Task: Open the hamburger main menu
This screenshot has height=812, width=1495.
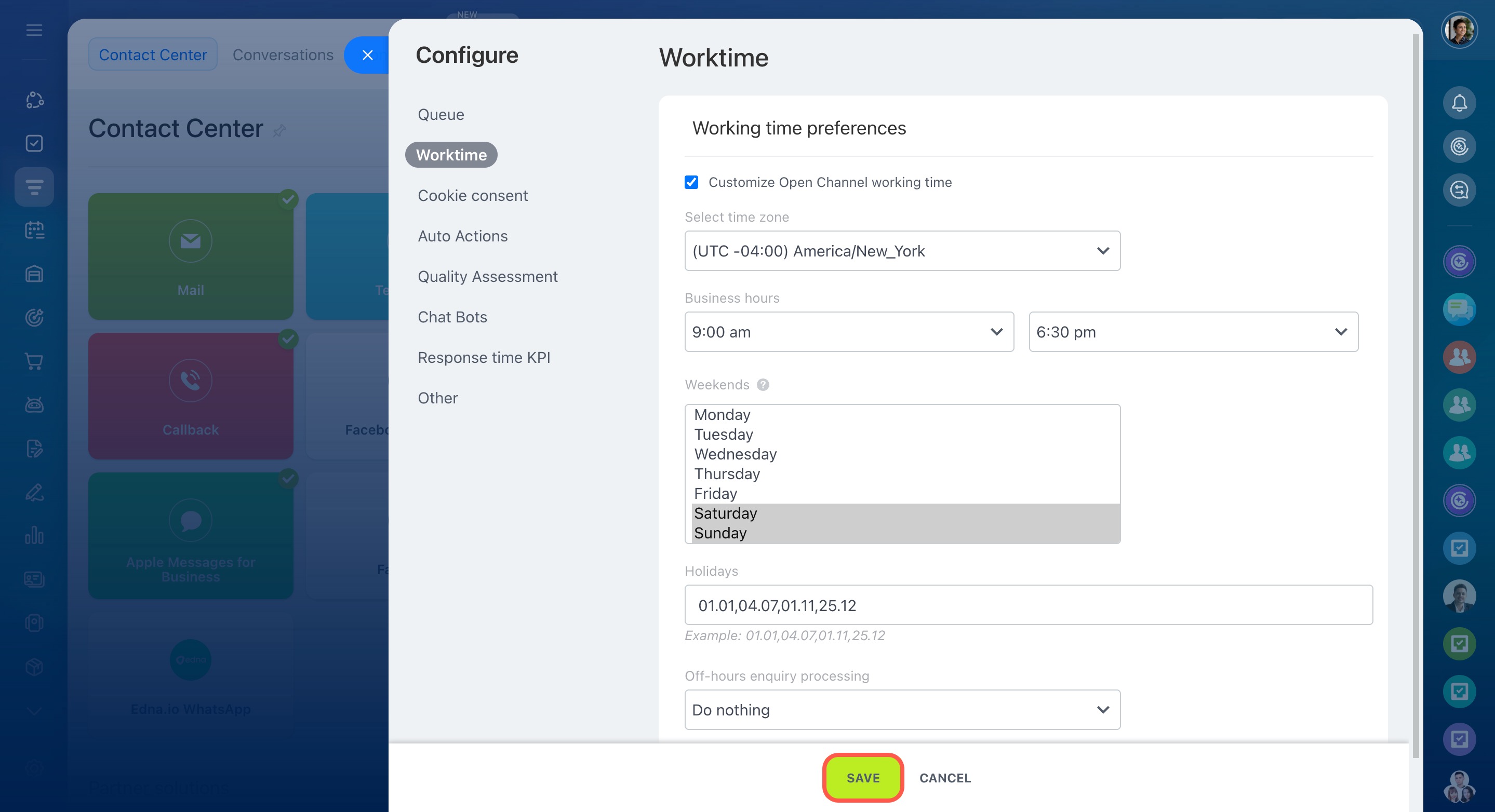Action: (34, 30)
